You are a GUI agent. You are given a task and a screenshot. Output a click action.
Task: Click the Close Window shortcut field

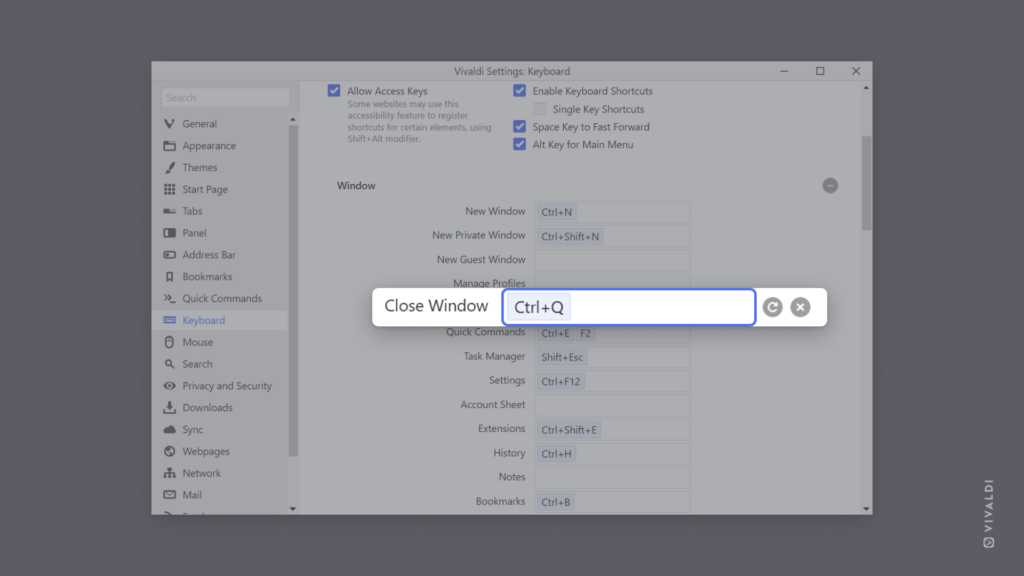(628, 307)
